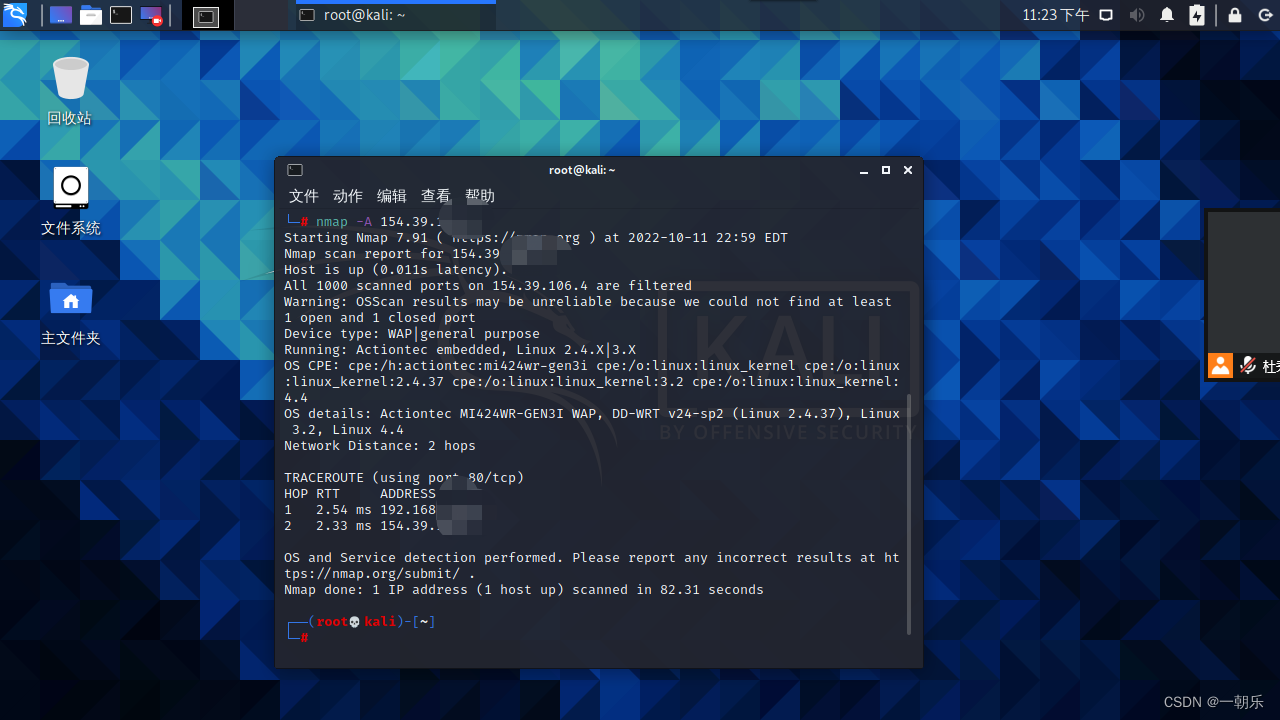1280x720 pixels.
Task: Click the muted volume tray icon
Action: coord(1137,15)
